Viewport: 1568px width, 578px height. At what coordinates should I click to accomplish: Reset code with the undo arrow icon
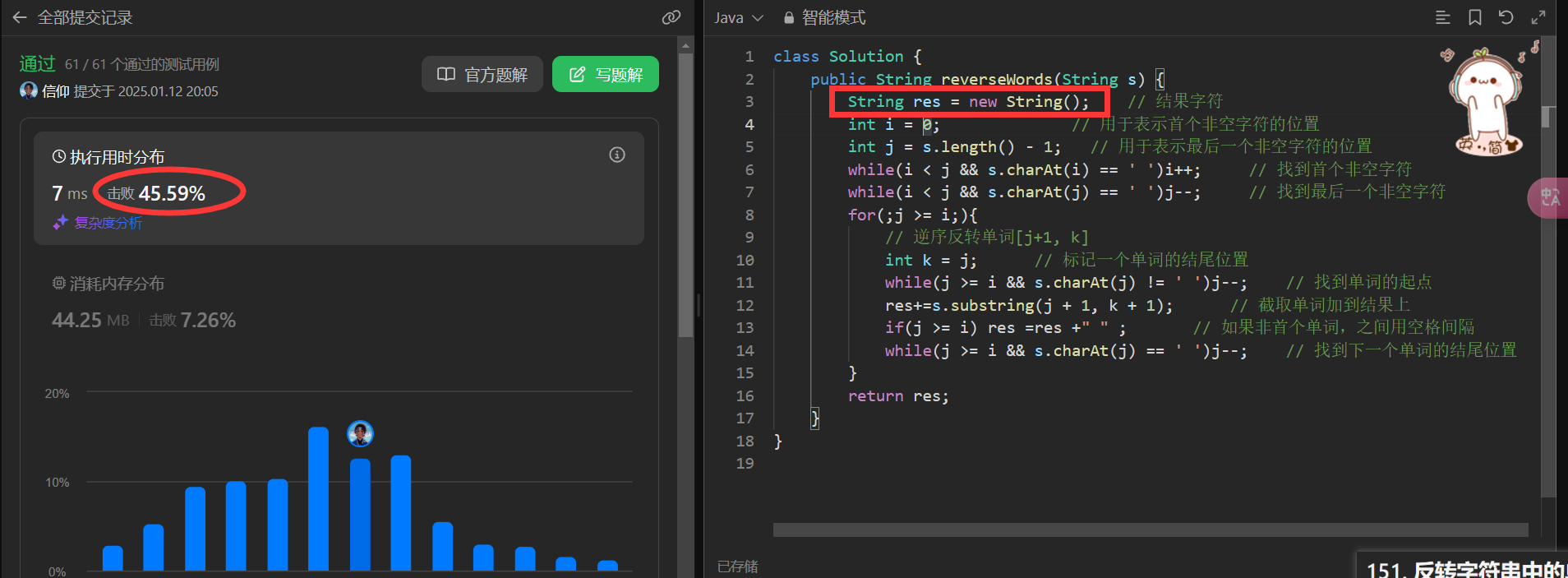pos(1506,17)
